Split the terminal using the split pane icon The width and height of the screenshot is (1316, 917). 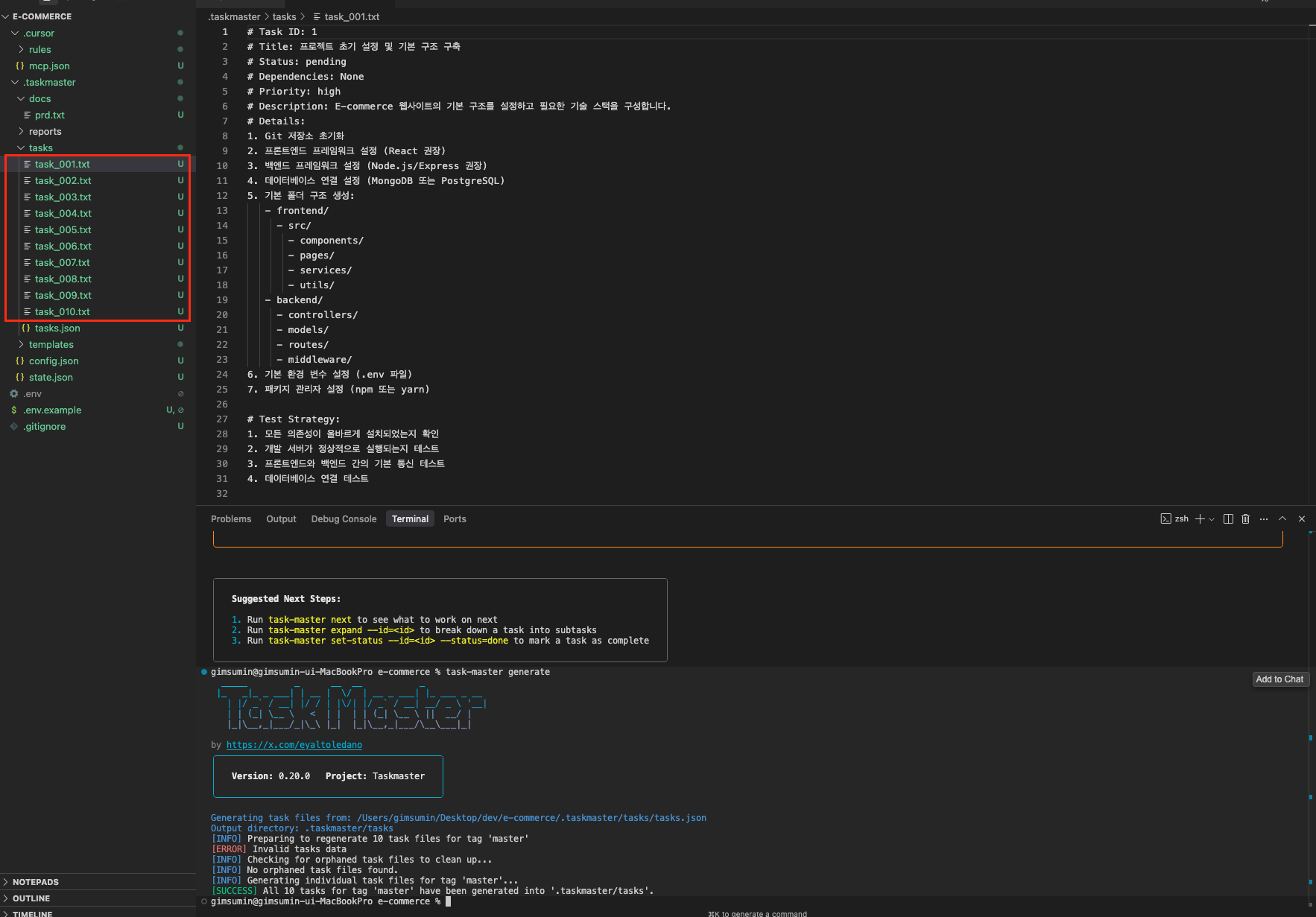(1227, 518)
